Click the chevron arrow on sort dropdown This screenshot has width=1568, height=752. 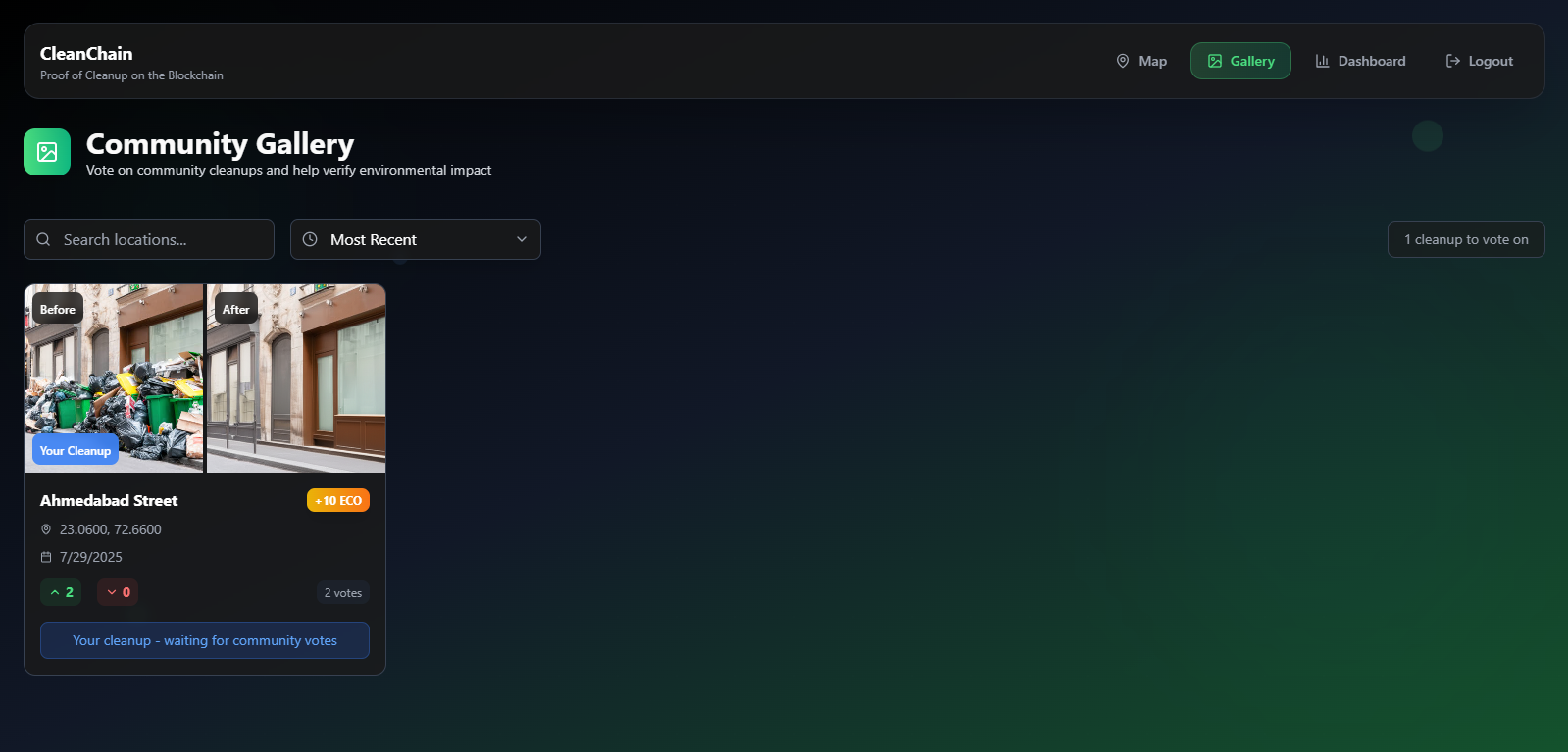tap(522, 239)
